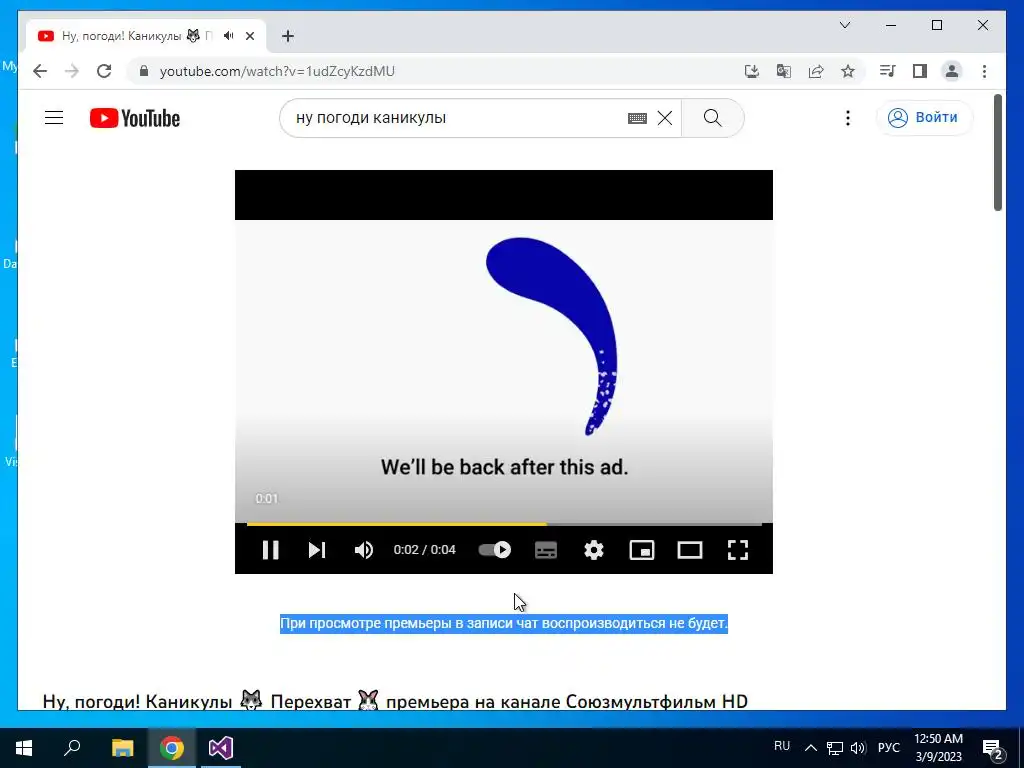Open the notification center

coord(993,749)
